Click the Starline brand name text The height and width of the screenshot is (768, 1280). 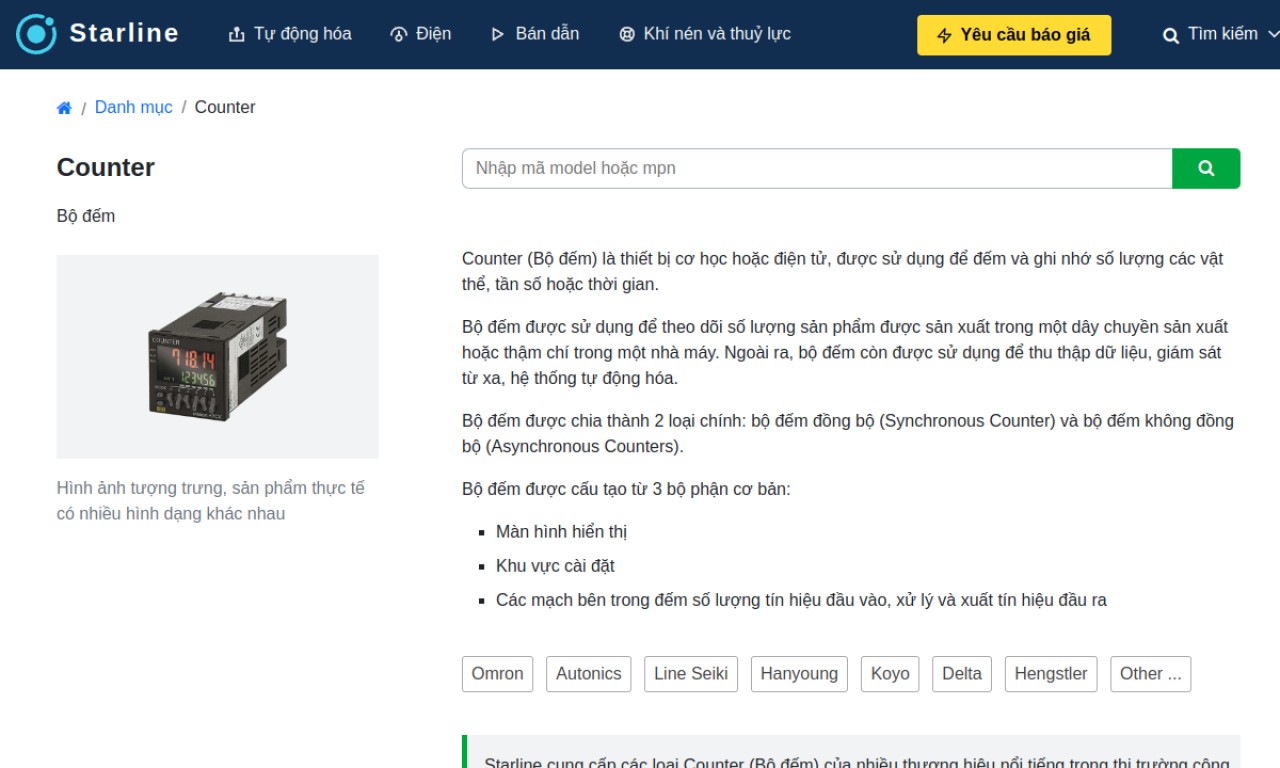(124, 34)
